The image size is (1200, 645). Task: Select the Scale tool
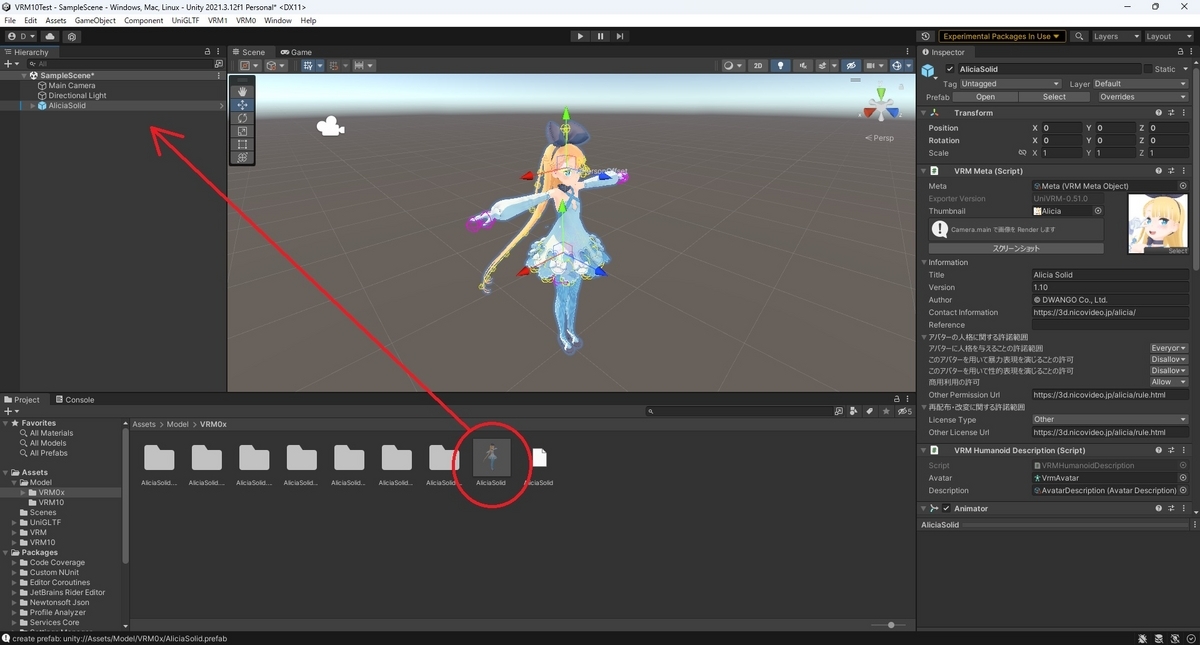point(242,131)
